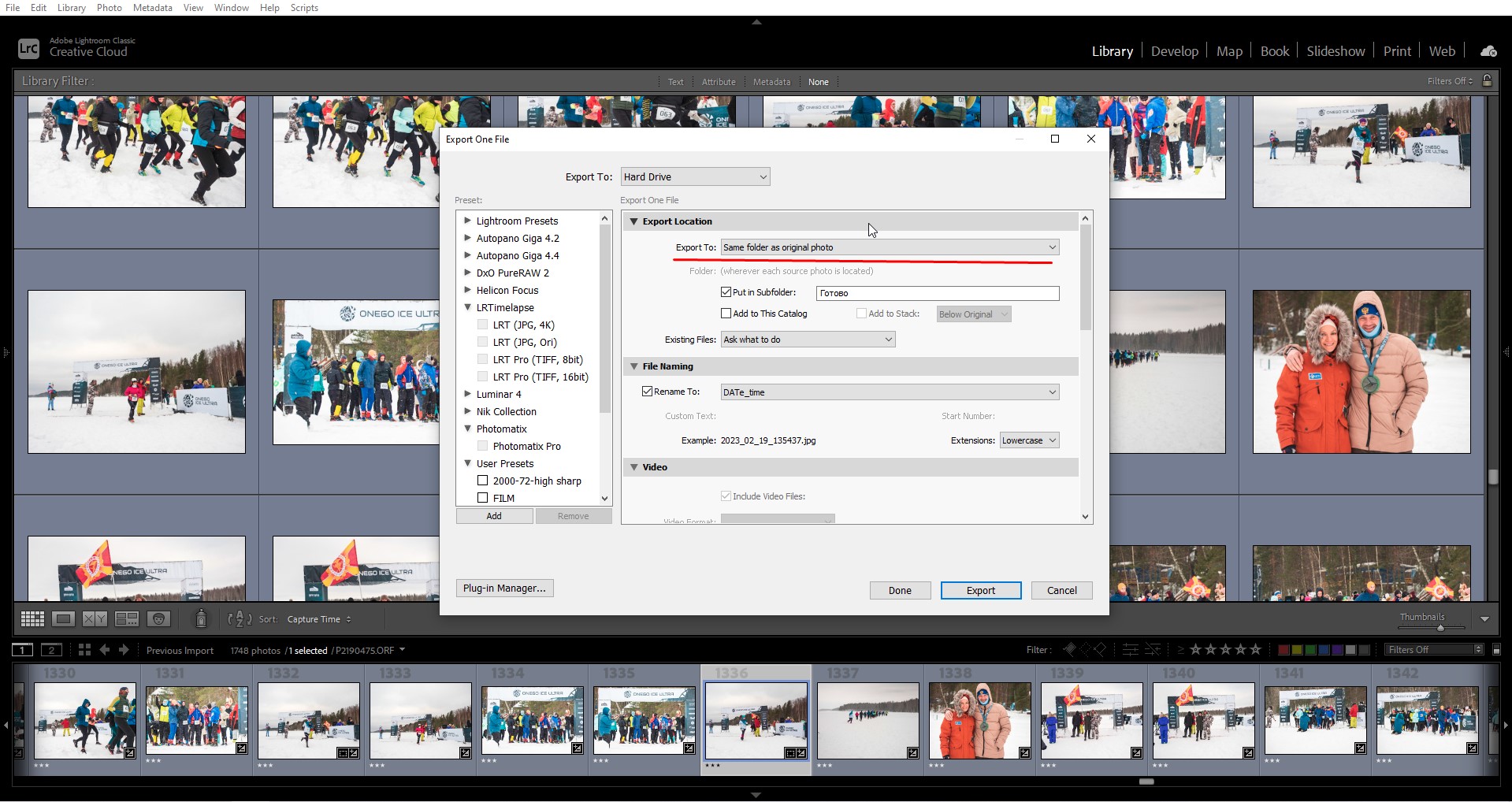Switch to Grid view icon
1512x802 pixels.
coord(32,619)
